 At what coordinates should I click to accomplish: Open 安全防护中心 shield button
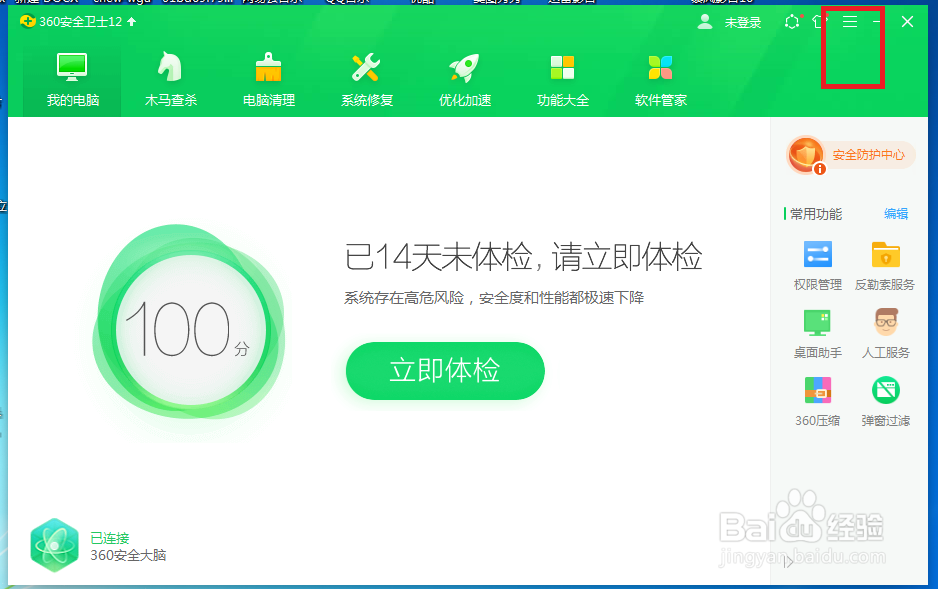[x=851, y=155]
